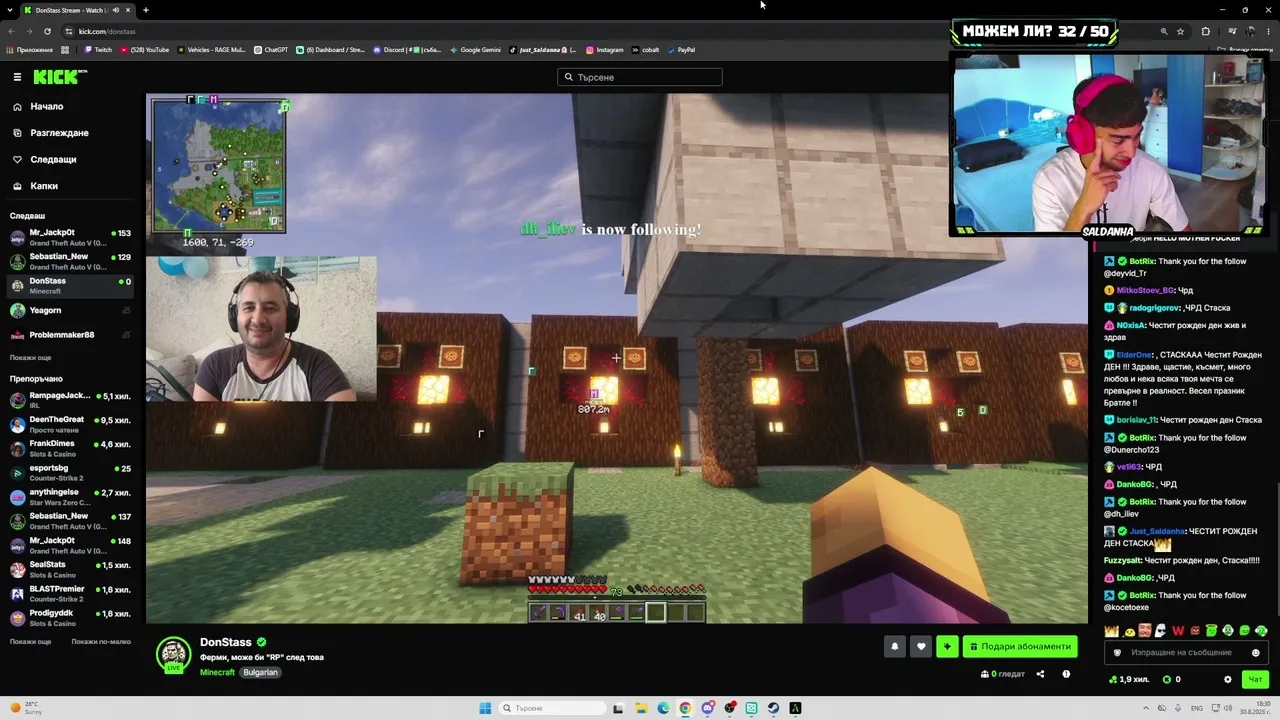Open the first Mr_JackpOt channel in Следващи list

(x=70, y=237)
